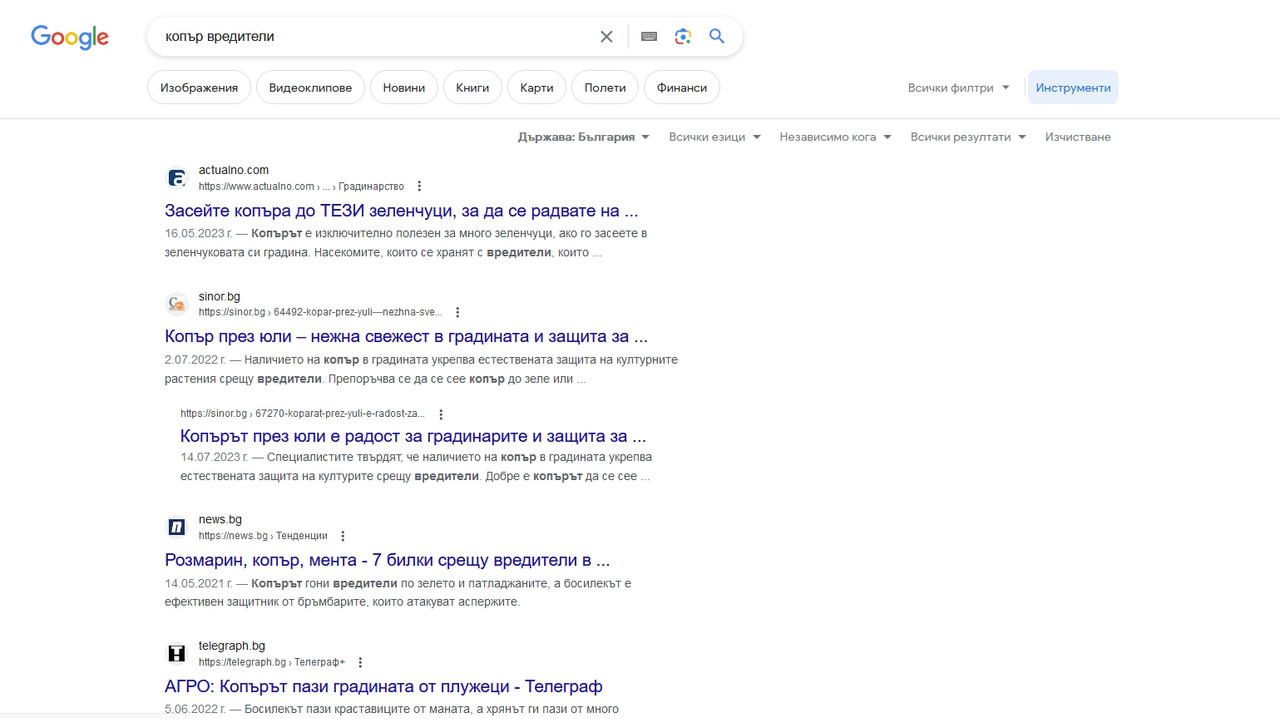Click the sinor.bg 64492-kopar URL line

(320, 312)
